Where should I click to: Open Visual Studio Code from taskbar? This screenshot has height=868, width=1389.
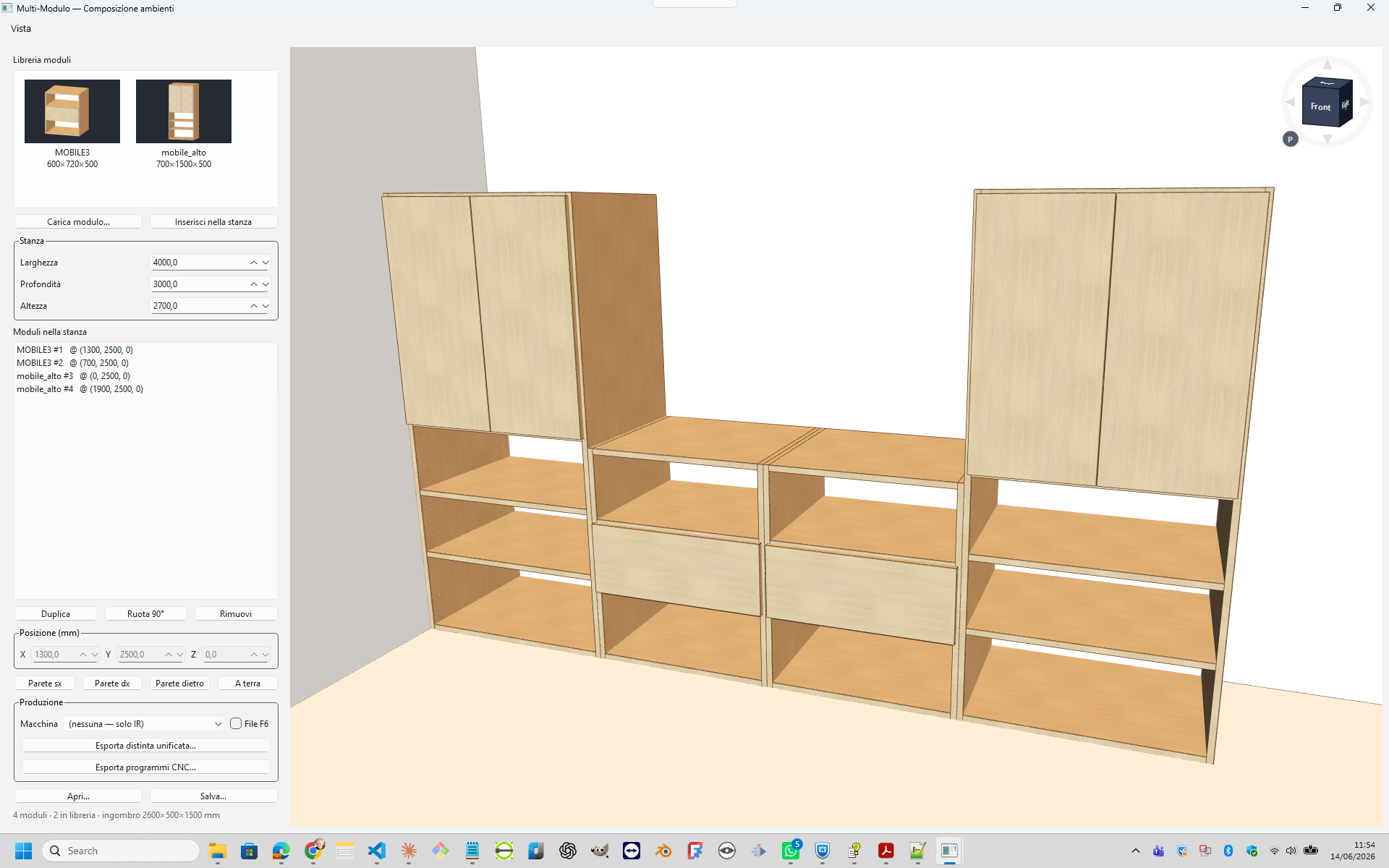pyautogui.click(x=377, y=851)
